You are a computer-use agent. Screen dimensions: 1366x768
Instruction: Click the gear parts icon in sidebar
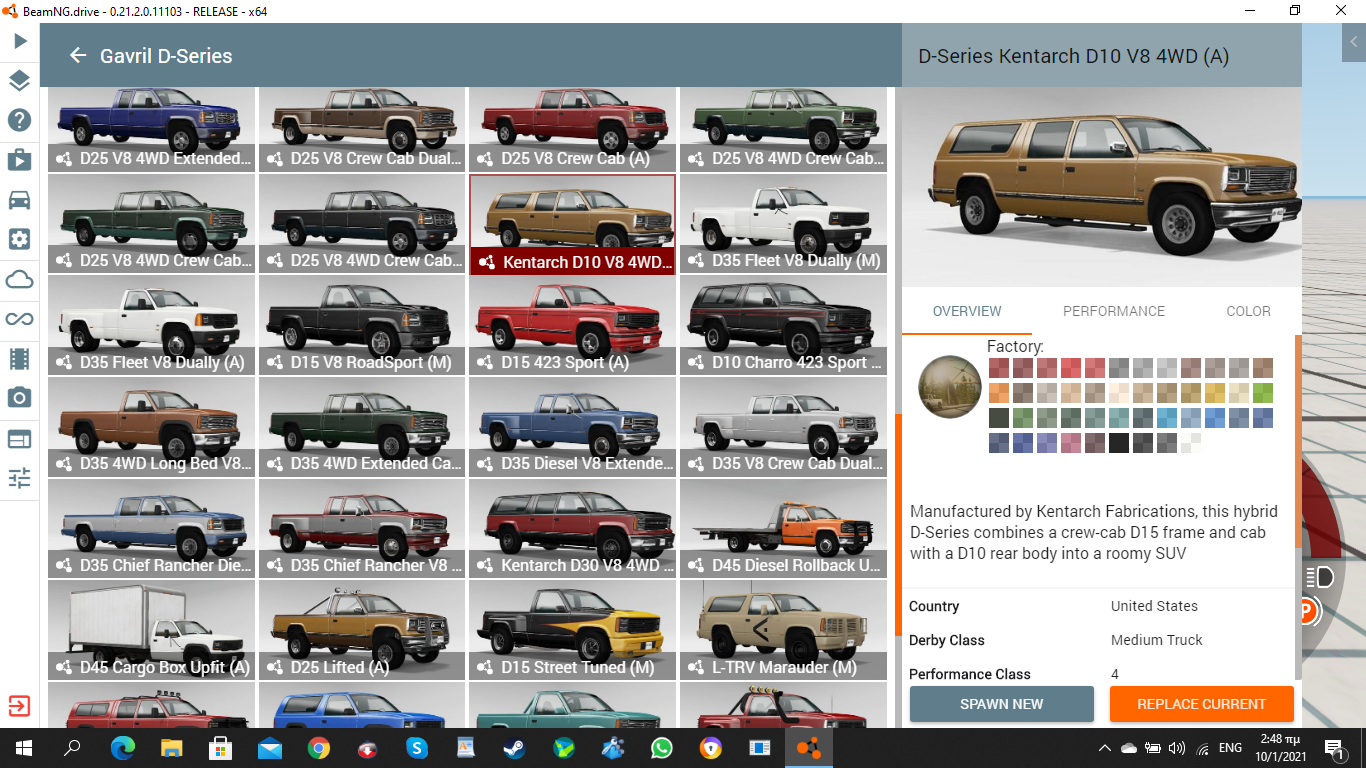coord(20,239)
